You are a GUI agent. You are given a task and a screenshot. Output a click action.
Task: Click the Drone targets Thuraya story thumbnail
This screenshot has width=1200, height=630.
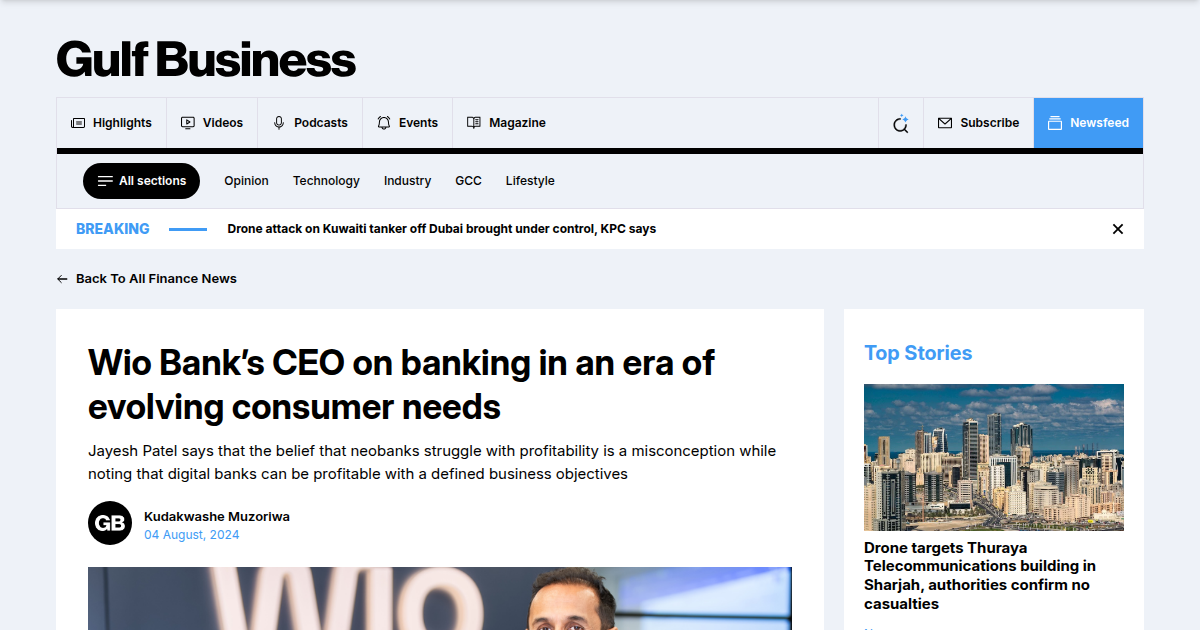tap(993, 457)
